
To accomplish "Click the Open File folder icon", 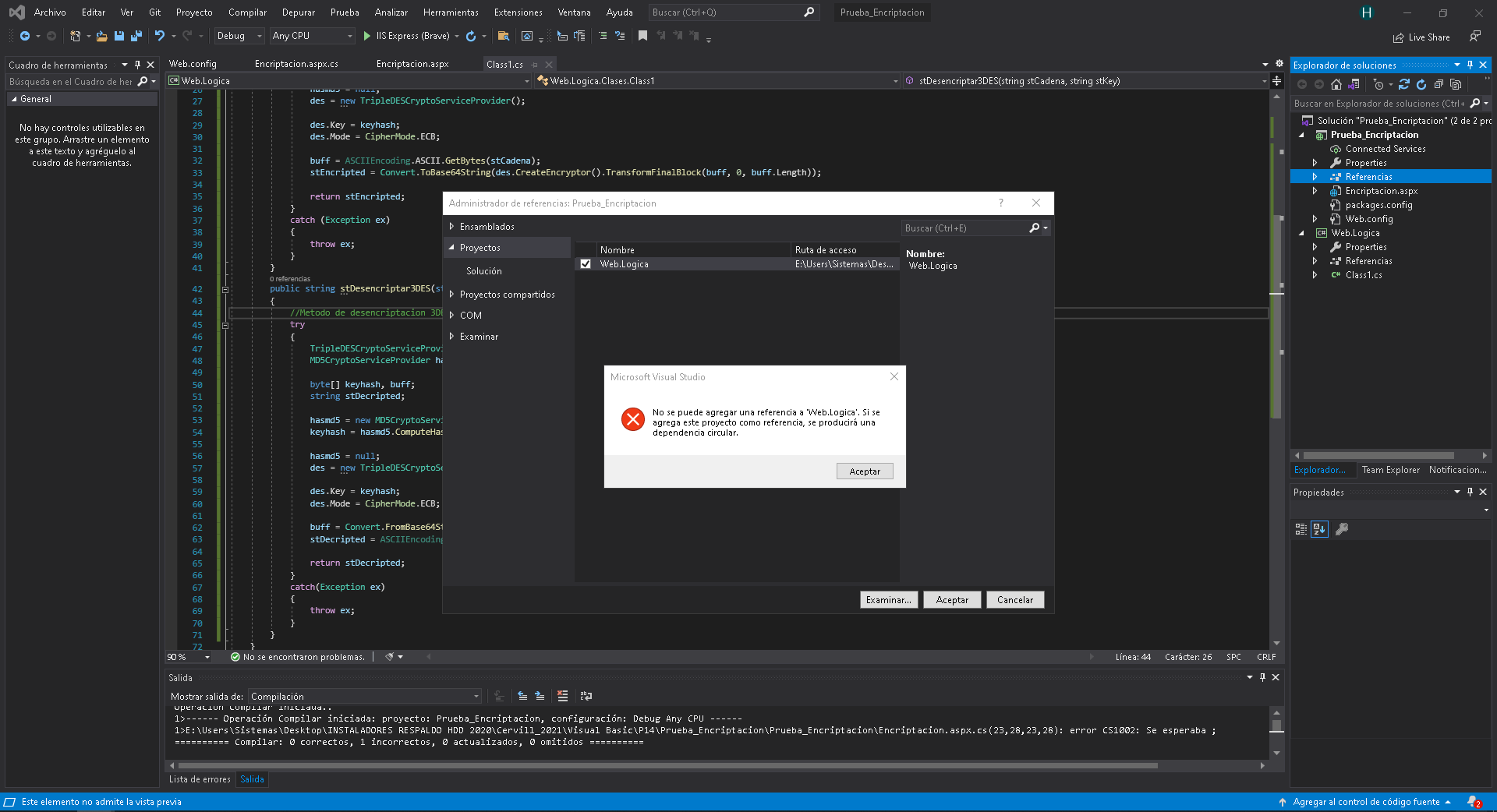I will click(101, 36).
